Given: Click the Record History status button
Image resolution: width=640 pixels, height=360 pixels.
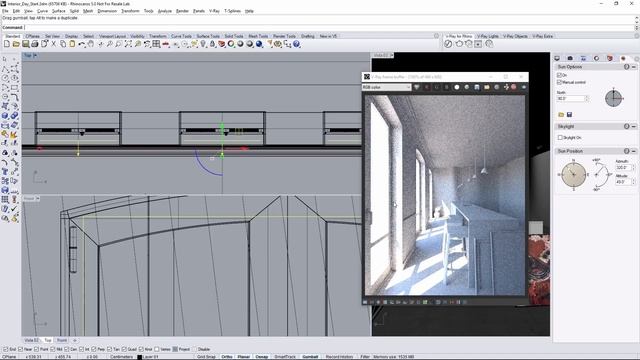Looking at the screenshot, I should (x=339, y=357).
